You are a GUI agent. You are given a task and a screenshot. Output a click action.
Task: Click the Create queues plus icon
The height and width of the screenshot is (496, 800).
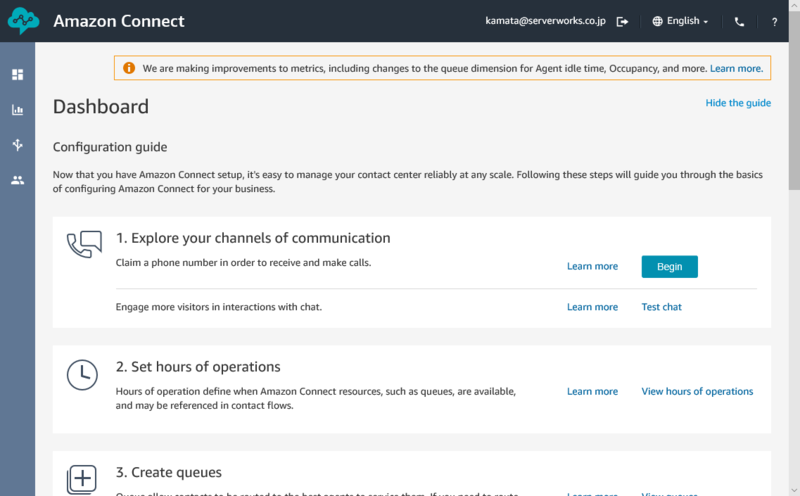click(x=82, y=479)
